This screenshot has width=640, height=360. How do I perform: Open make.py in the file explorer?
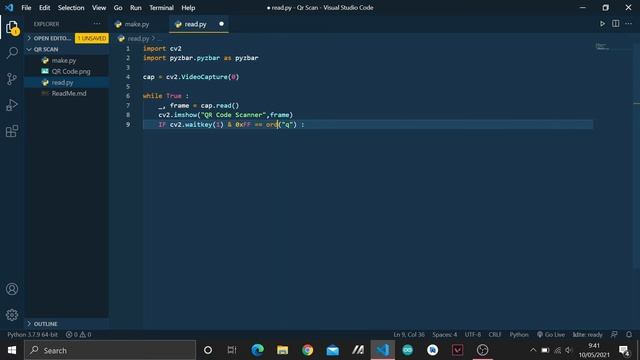[x=64, y=60]
